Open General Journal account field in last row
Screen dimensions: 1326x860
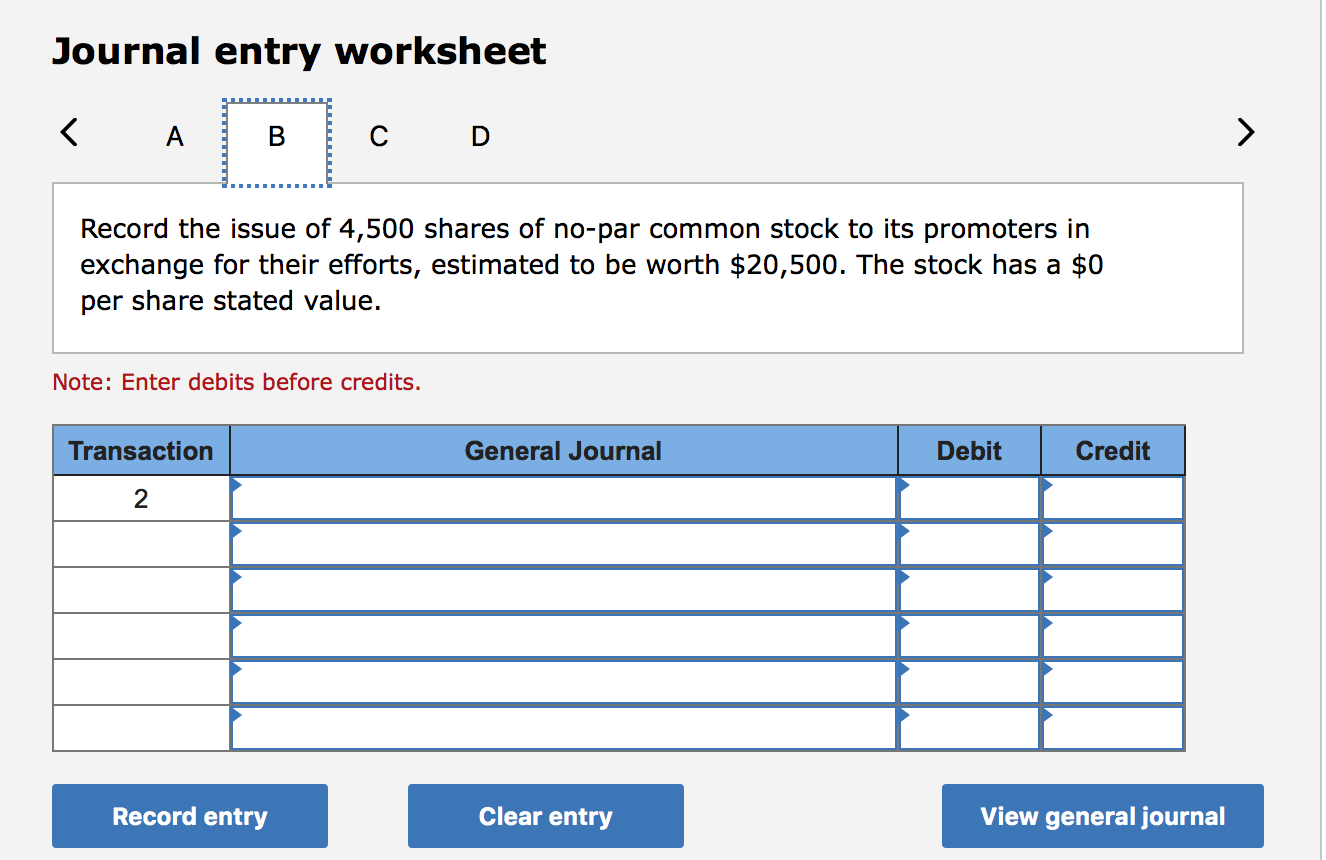564,728
